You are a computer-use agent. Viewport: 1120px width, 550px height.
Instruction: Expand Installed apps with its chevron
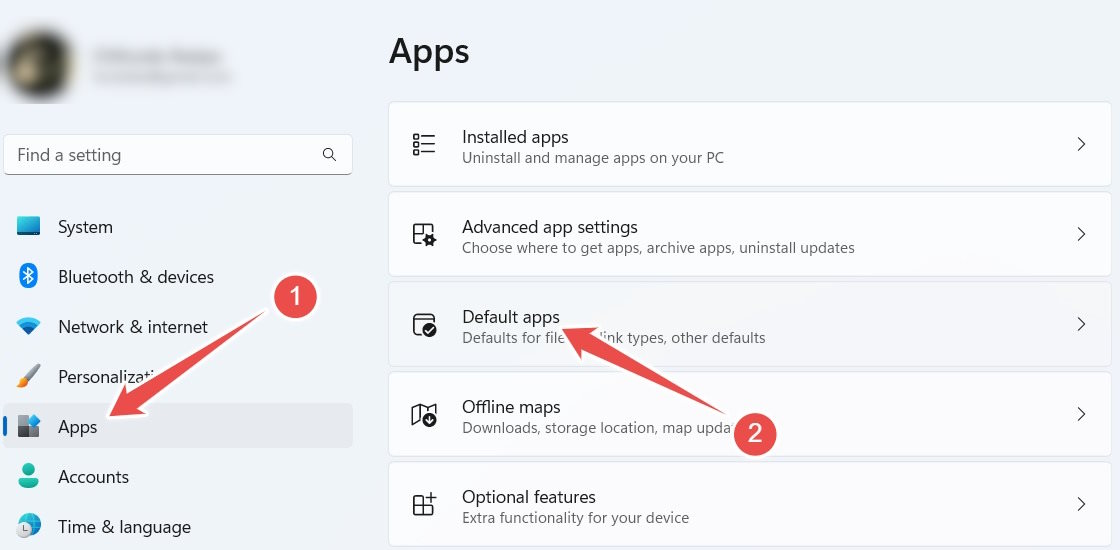[x=1081, y=144]
